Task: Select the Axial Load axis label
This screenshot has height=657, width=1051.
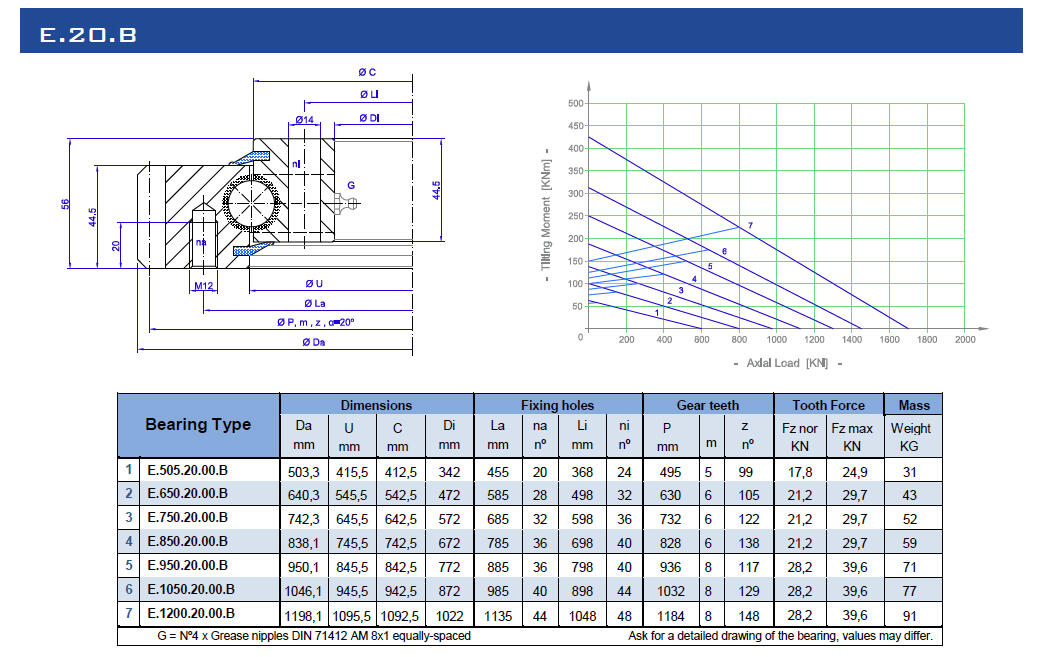Action: [788, 363]
